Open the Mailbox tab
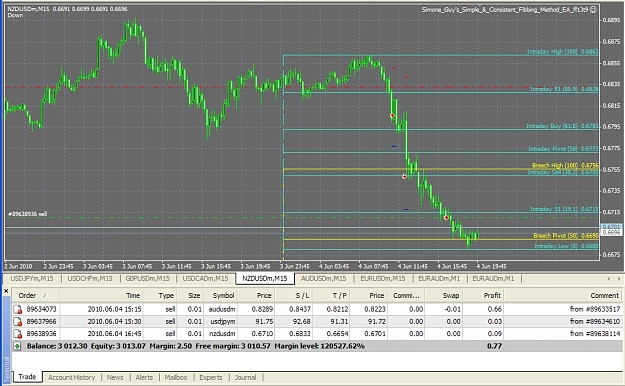Screen dimensions: 625x386 tap(176, 377)
